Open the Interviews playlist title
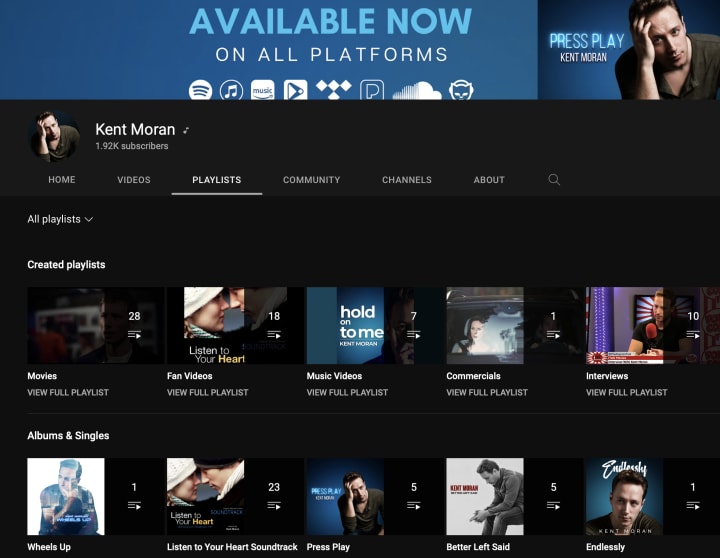Image resolution: width=720 pixels, height=558 pixels. click(x=607, y=376)
